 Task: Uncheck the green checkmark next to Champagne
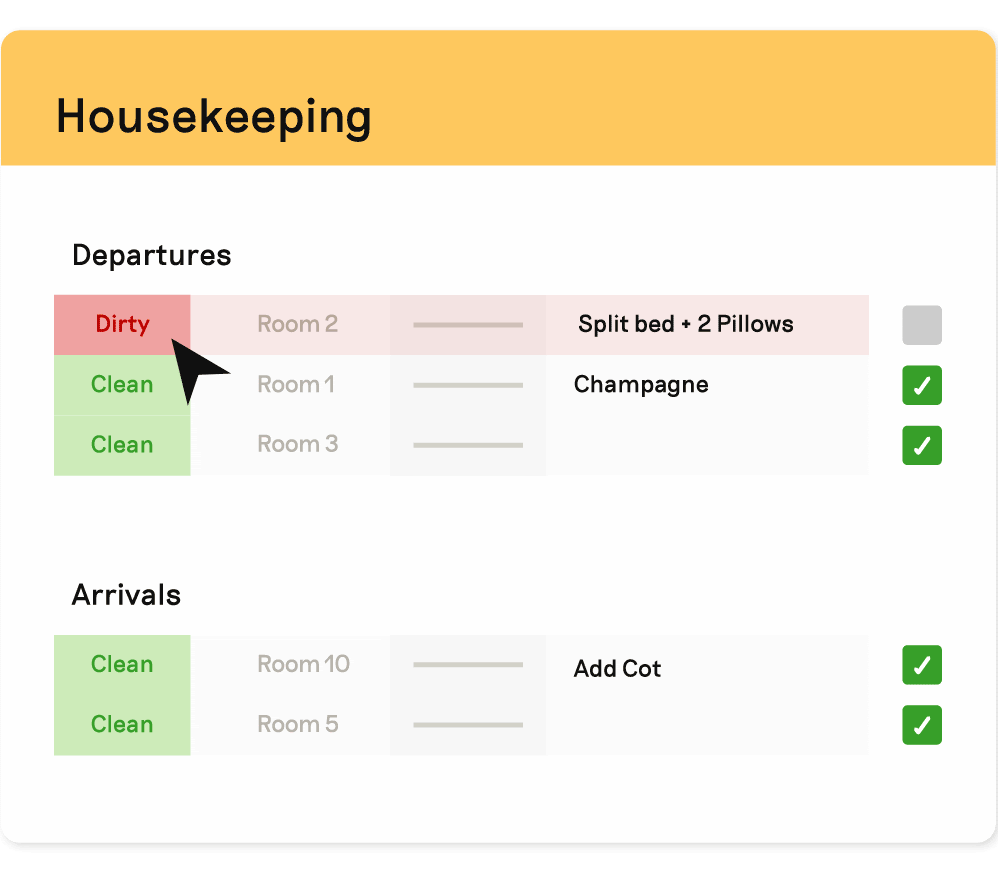[x=921, y=385]
